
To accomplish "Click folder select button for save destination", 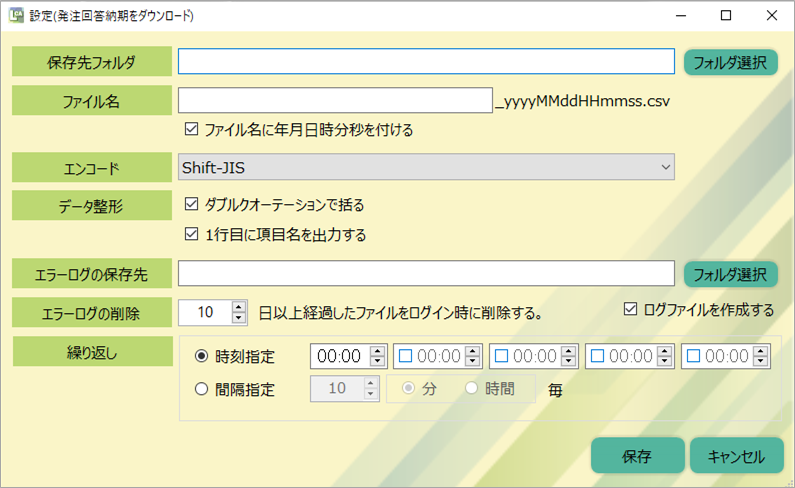I will click(x=730, y=62).
